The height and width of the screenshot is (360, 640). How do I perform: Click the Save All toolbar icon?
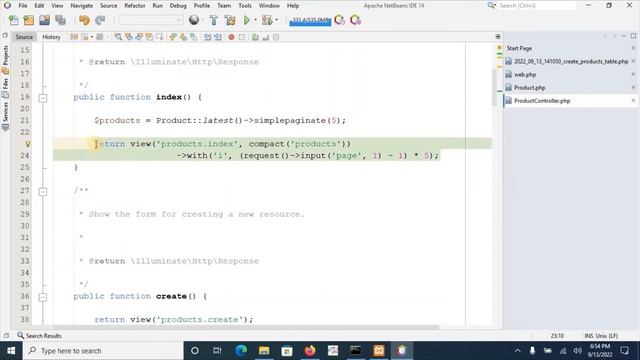[60, 20]
